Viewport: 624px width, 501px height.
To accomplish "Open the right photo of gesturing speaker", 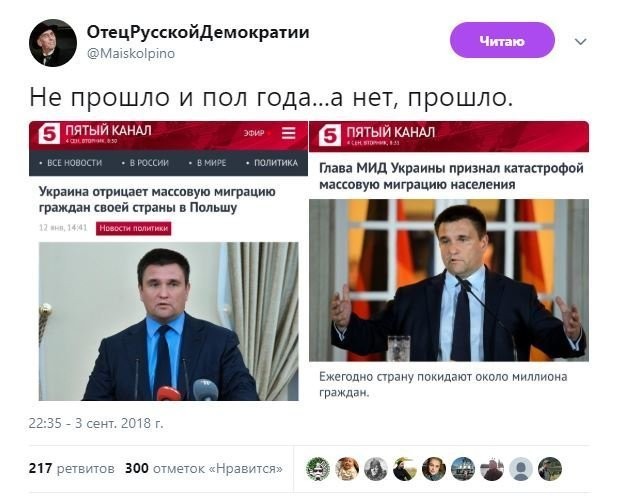I will click(449, 280).
